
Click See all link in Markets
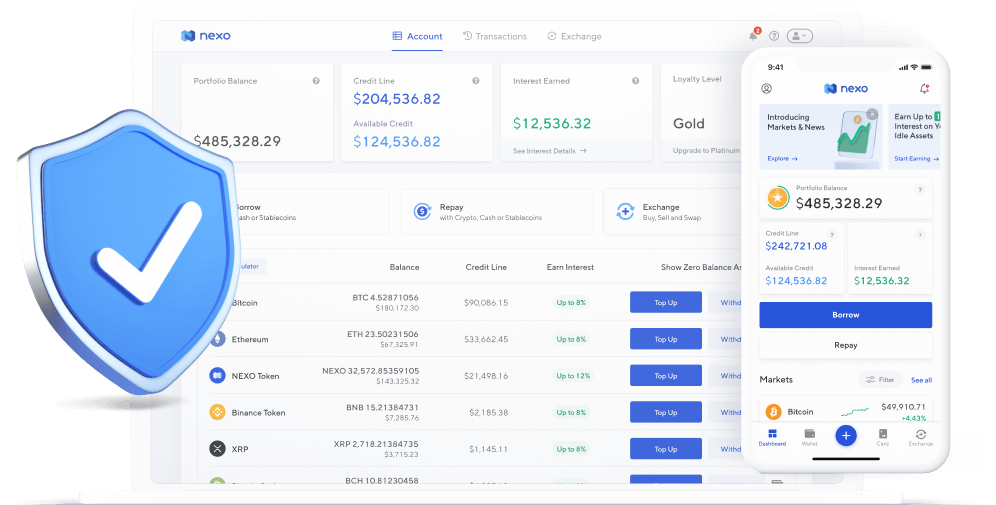pyautogui.click(x=921, y=380)
